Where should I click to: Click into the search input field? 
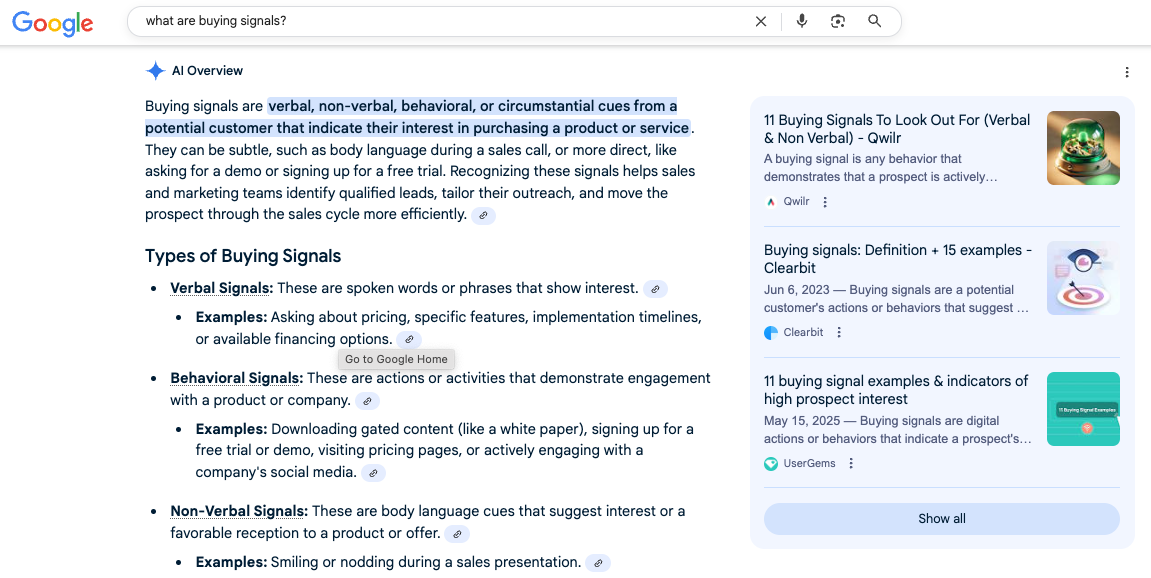click(x=440, y=21)
